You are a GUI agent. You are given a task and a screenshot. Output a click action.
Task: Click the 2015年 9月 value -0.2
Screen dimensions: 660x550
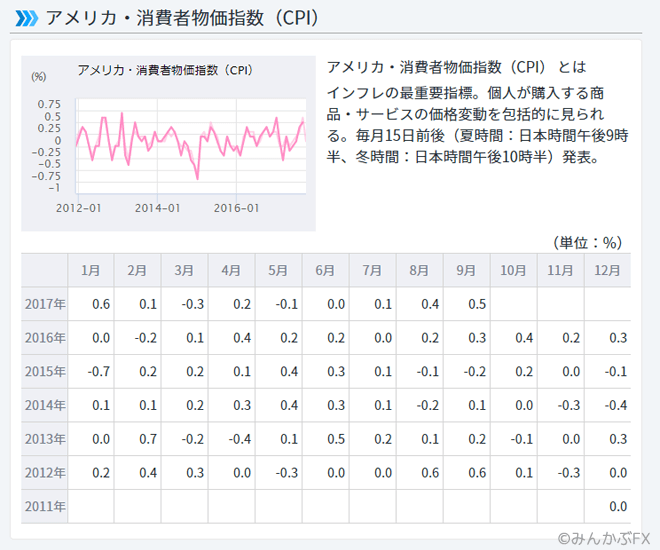click(x=475, y=371)
